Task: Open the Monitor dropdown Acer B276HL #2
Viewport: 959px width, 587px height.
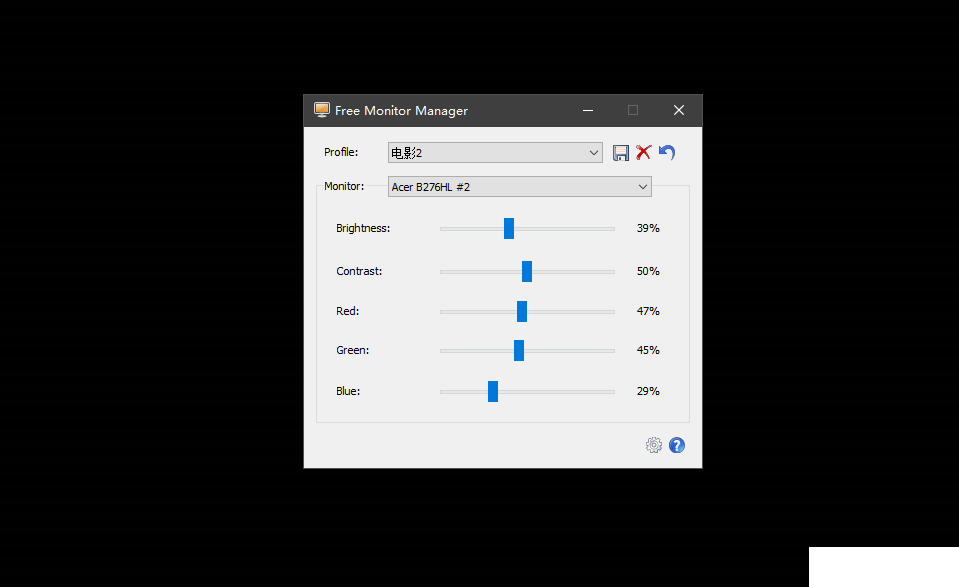Action: pyautogui.click(x=520, y=186)
